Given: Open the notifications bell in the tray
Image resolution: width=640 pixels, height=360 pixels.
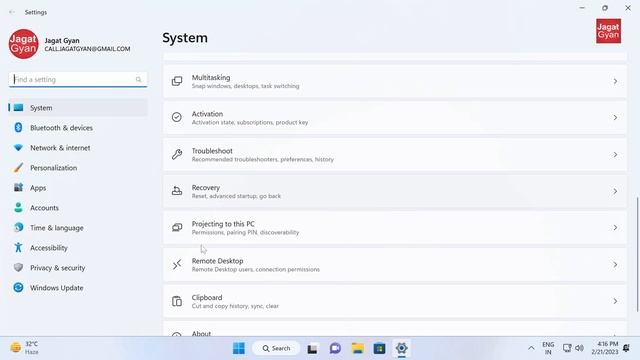Looking at the screenshot, I should (626, 348).
